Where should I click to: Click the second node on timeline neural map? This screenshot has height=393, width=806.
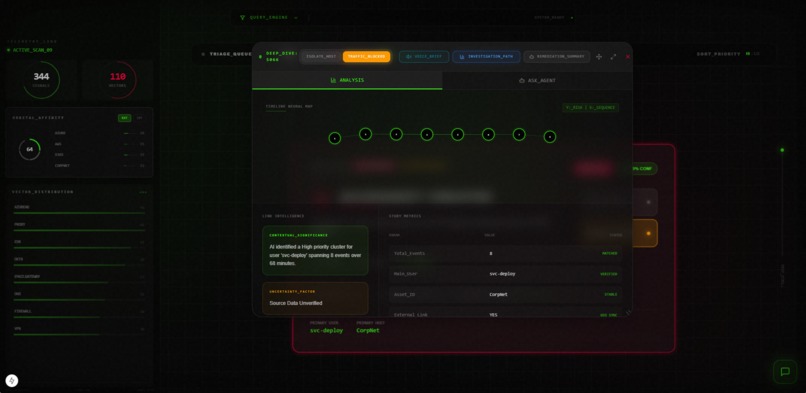pos(365,134)
